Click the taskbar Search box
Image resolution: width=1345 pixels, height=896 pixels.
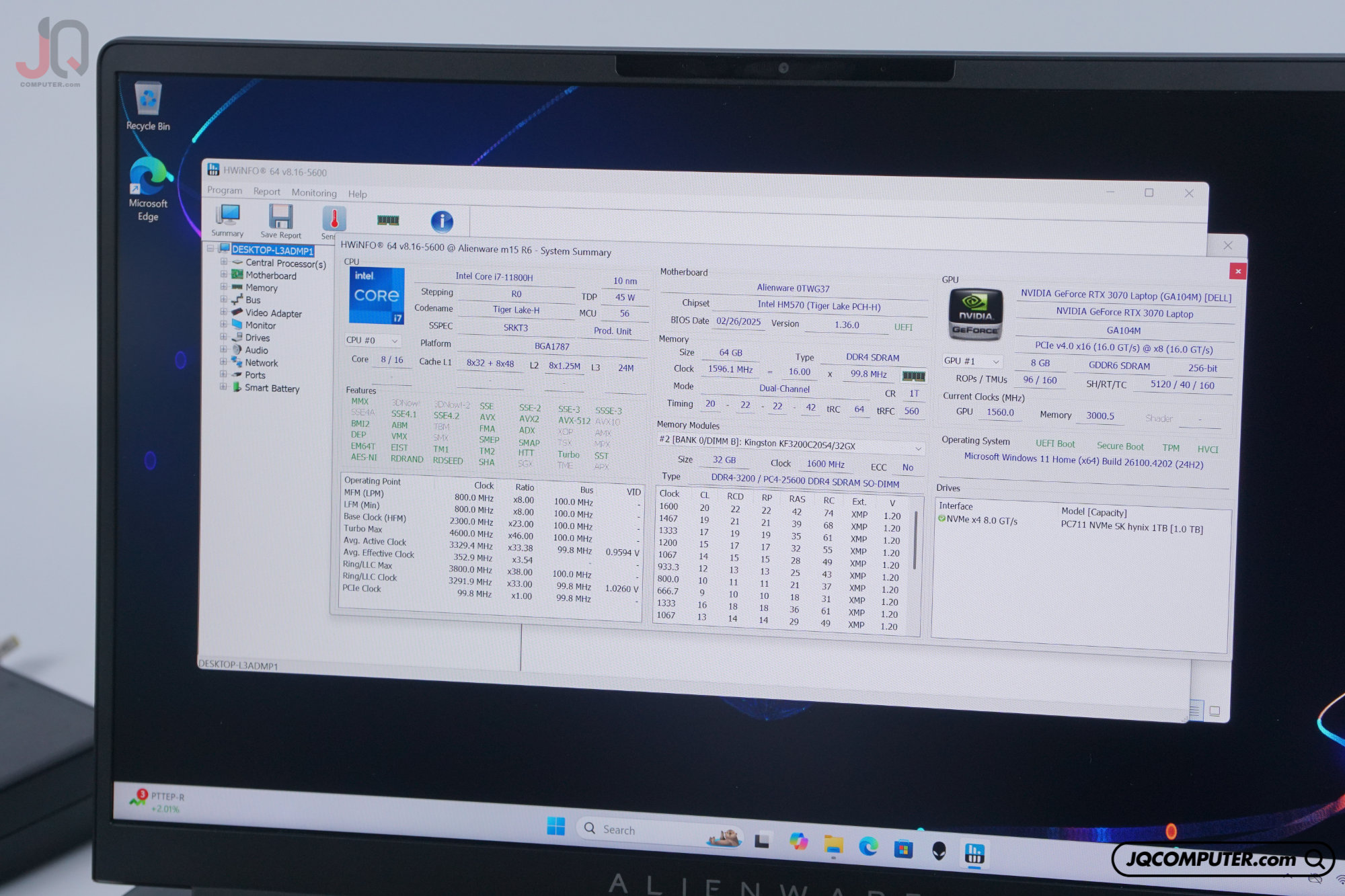coord(660,833)
